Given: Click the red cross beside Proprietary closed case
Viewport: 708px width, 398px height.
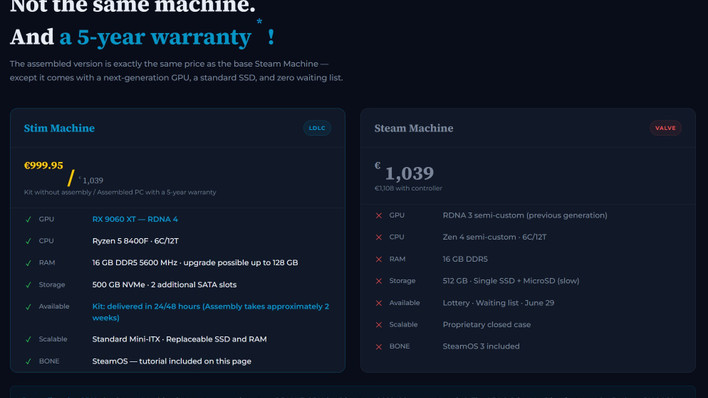Looking at the screenshot, I should [379, 325].
